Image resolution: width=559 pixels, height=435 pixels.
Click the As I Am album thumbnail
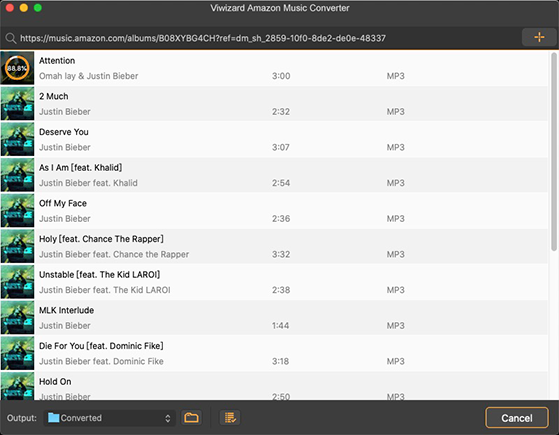click(x=17, y=175)
